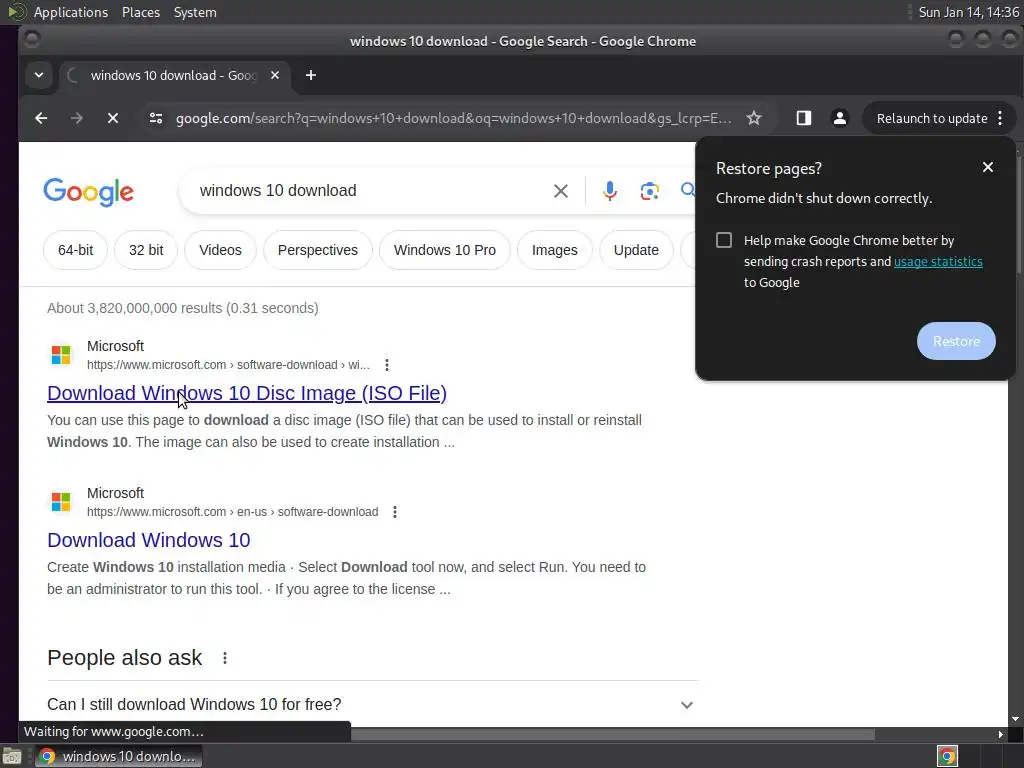
Task: Click the magnifier search icon
Action: [687, 190]
